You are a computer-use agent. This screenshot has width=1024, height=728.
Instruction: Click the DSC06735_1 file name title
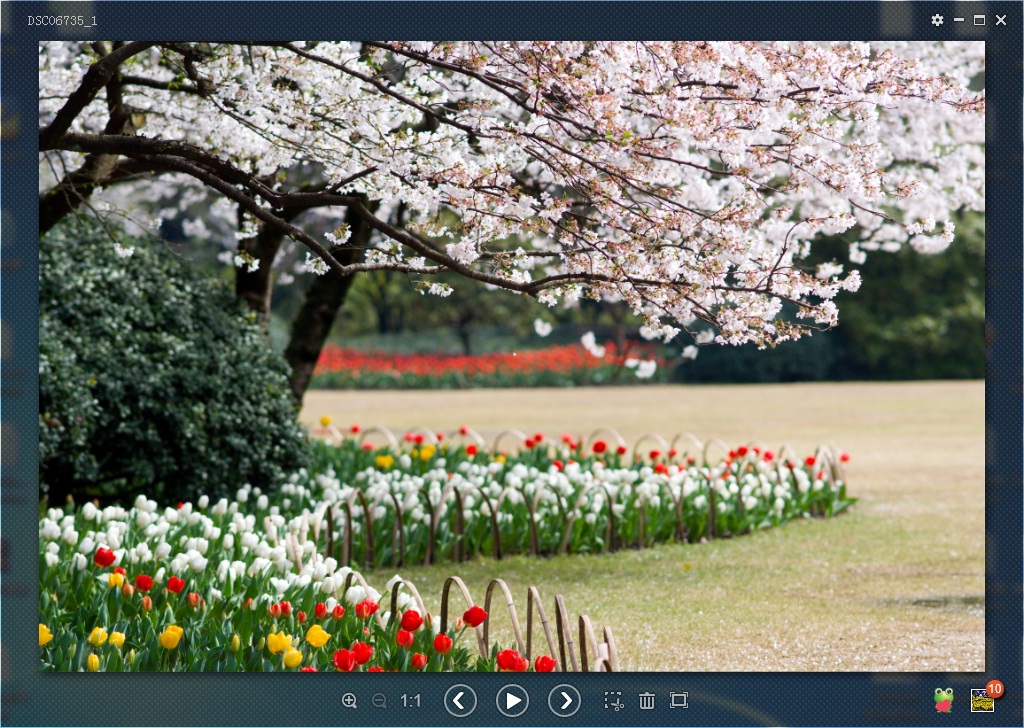point(62,20)
